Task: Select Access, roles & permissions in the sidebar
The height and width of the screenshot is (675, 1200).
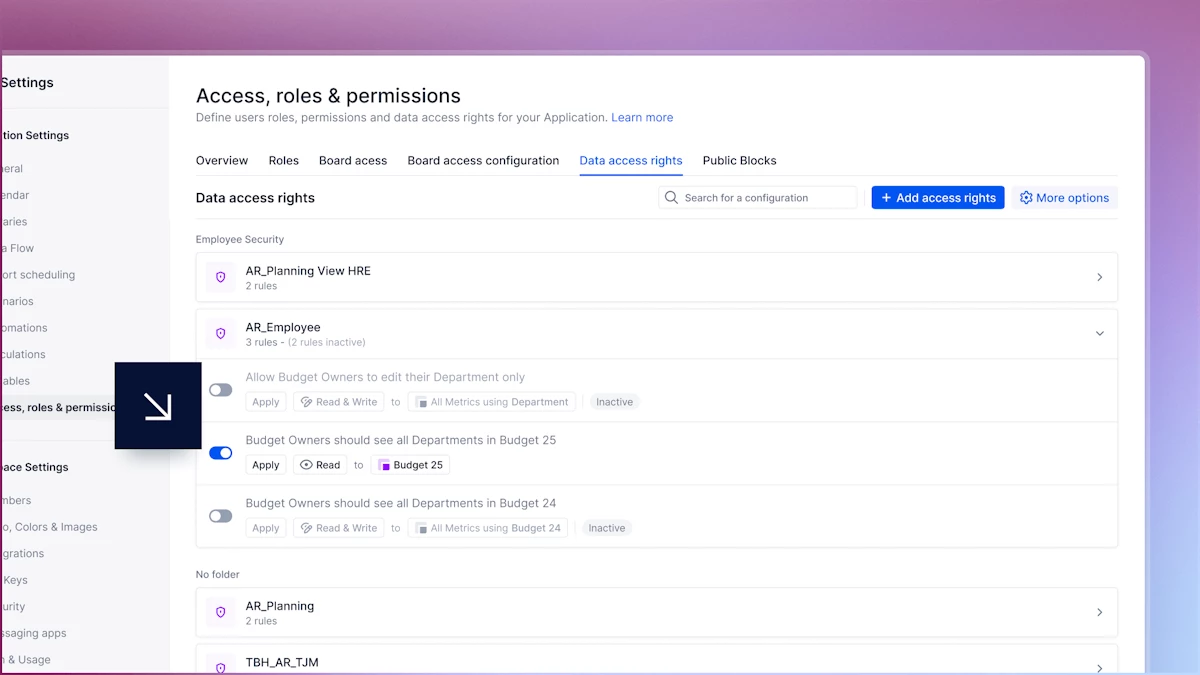Action: [58, 407]
